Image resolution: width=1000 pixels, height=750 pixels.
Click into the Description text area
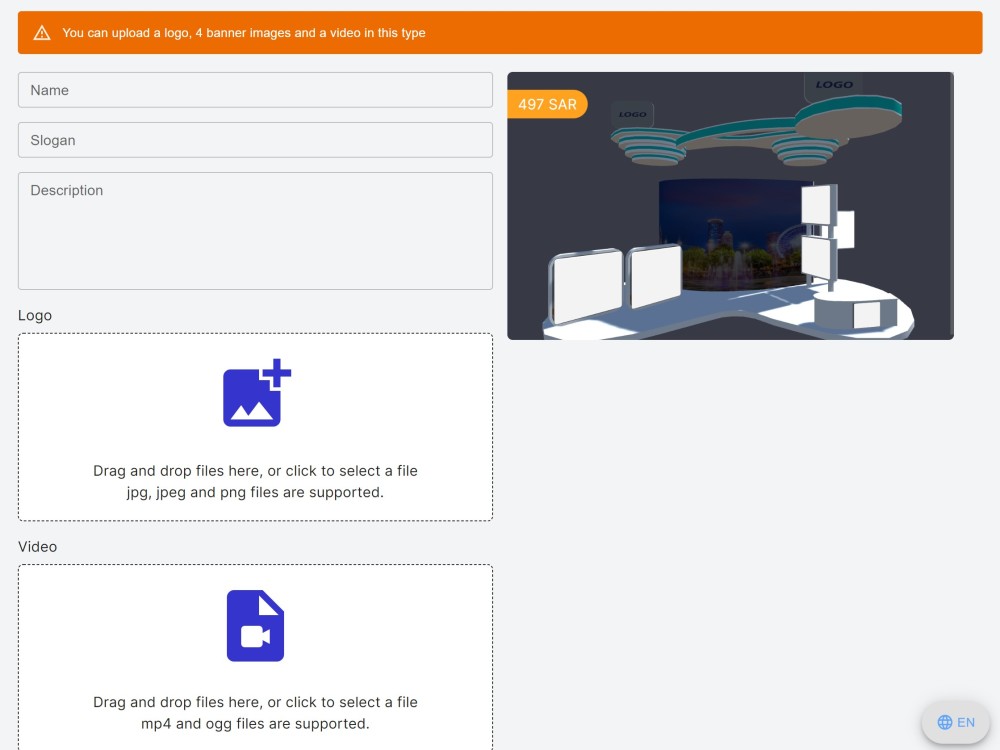coord(255,231)
